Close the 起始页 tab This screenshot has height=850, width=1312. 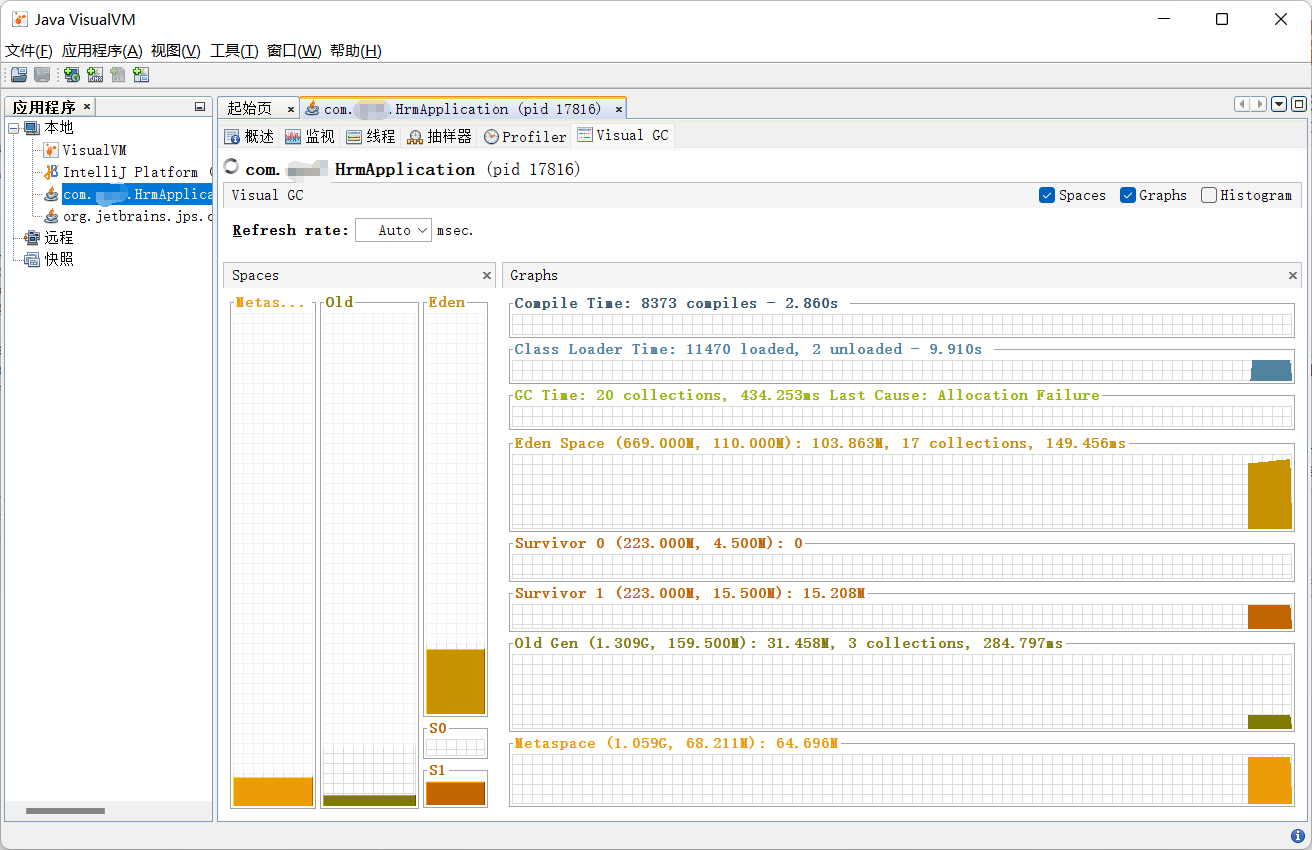[291, 109]
